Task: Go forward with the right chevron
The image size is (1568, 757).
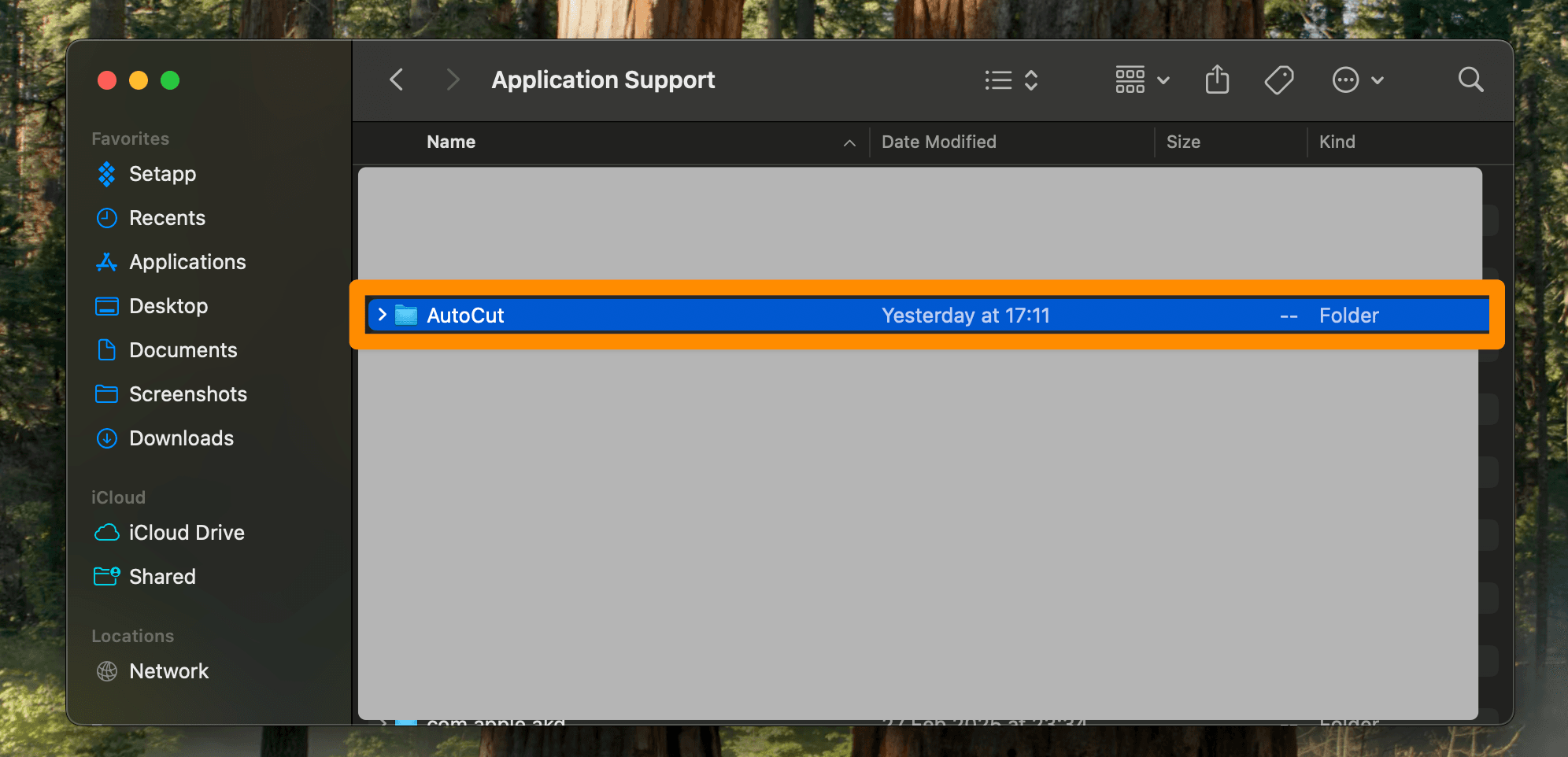Action: tap(453, 79)
